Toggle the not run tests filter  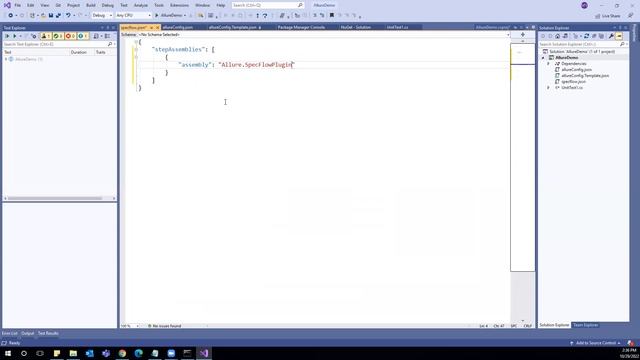pyautogui.click(x=82, y=36)
